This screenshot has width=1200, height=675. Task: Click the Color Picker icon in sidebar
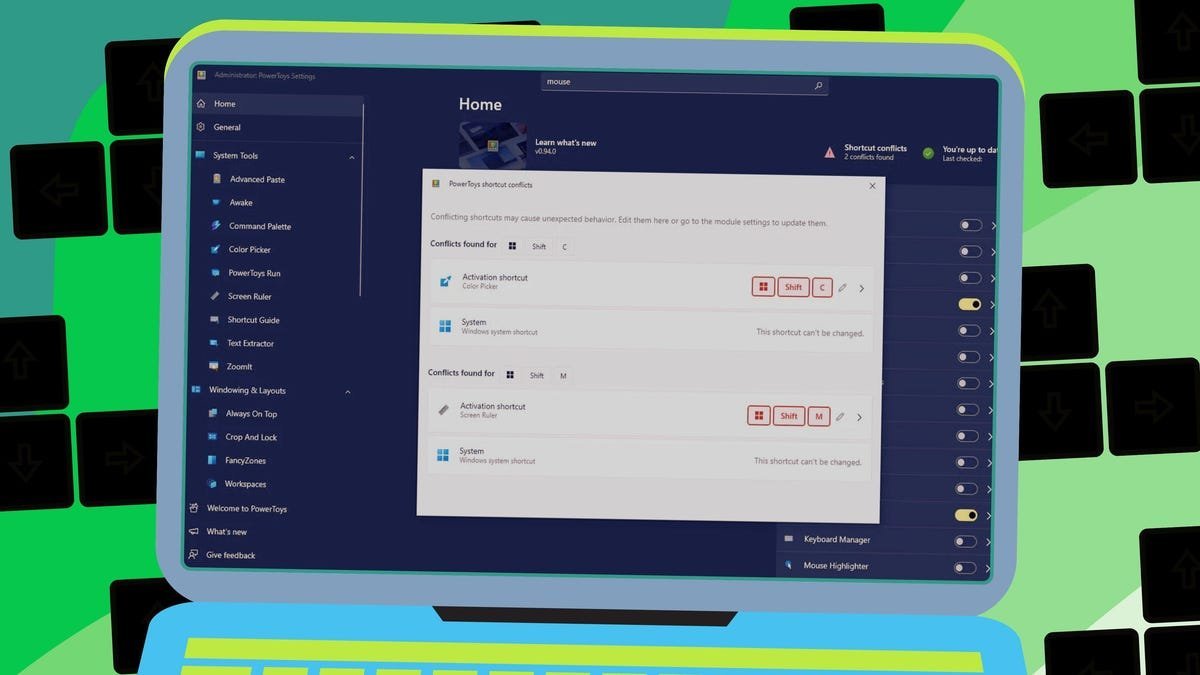pyautogui.click(x=215, y=250)
